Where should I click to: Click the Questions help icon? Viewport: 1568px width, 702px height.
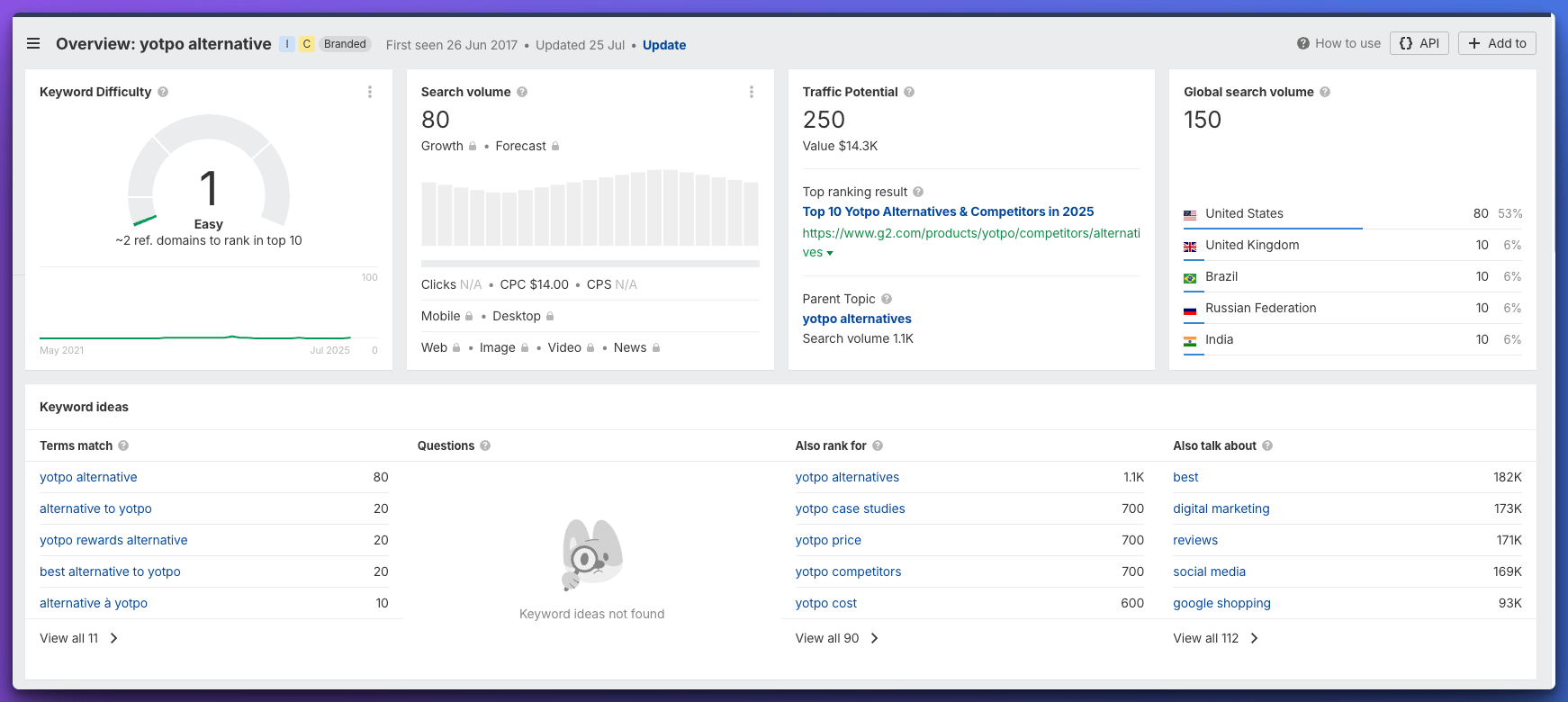(485, 445)
